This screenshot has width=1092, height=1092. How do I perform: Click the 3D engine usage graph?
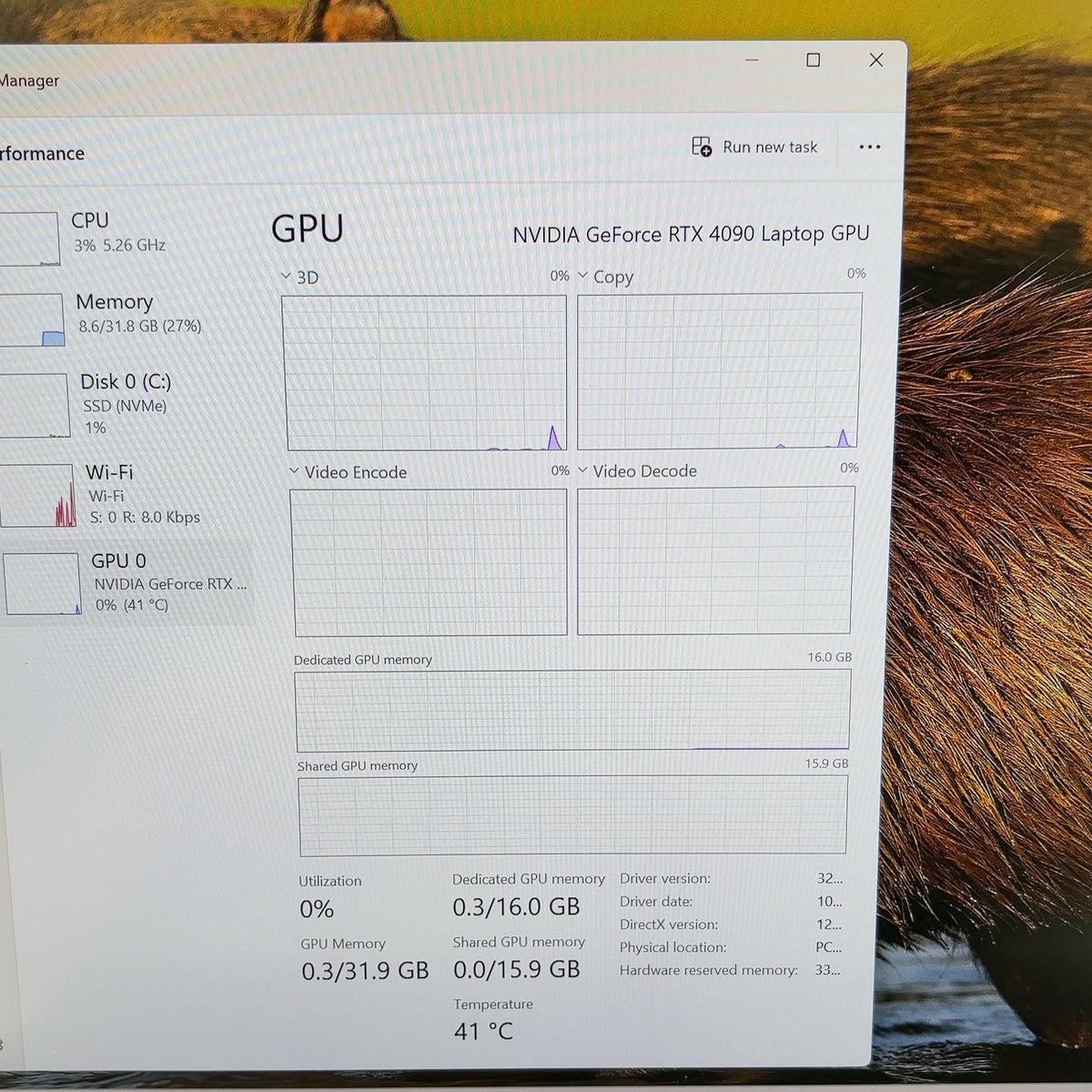click(426, 372)
